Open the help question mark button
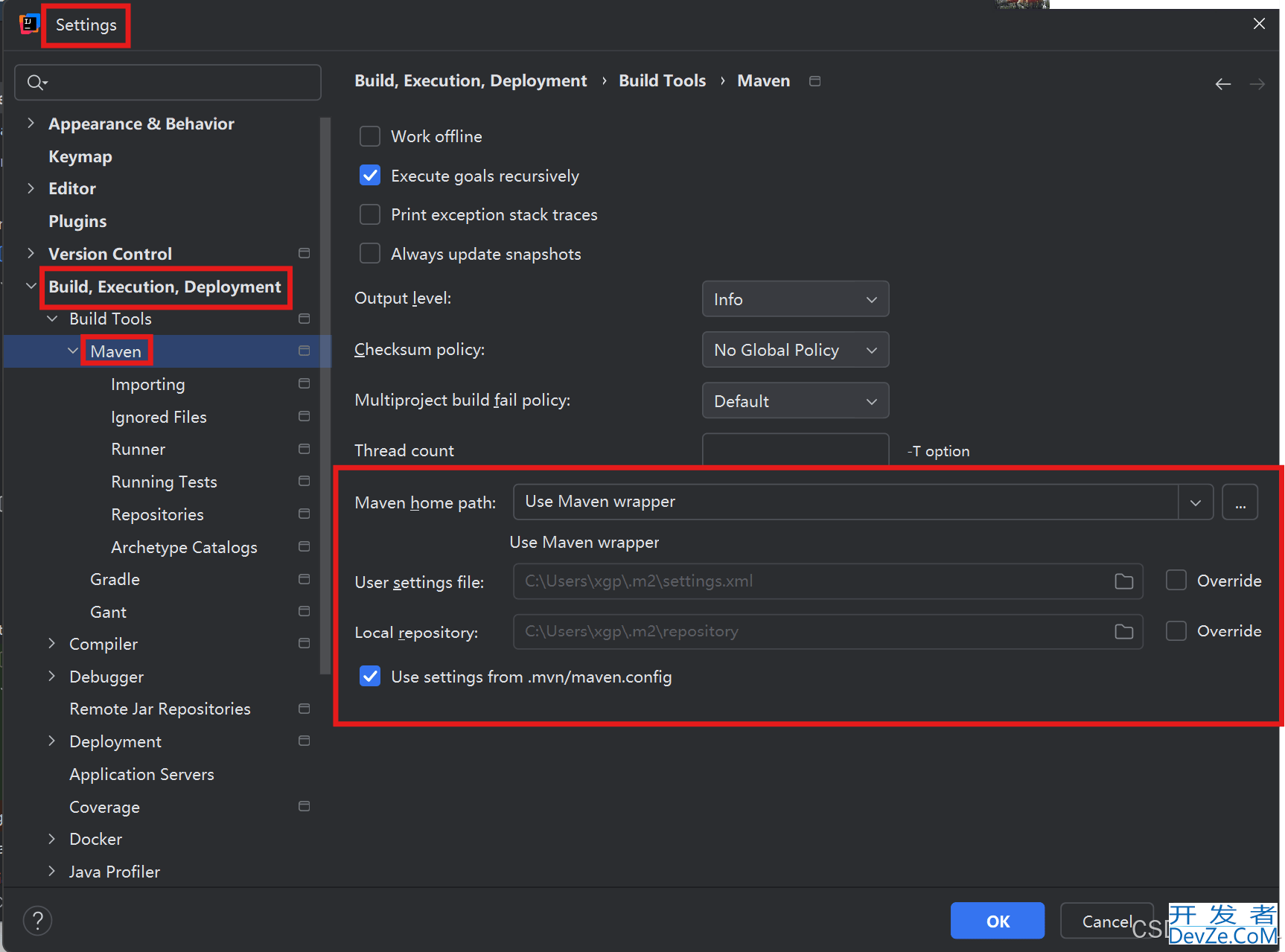The width and height of the screenshot is (1285, 952). [x=37, y=921]
